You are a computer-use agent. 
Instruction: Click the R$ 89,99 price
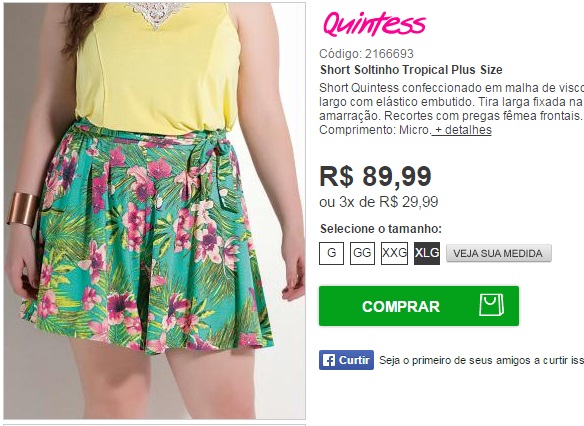[x=375, y=176]
